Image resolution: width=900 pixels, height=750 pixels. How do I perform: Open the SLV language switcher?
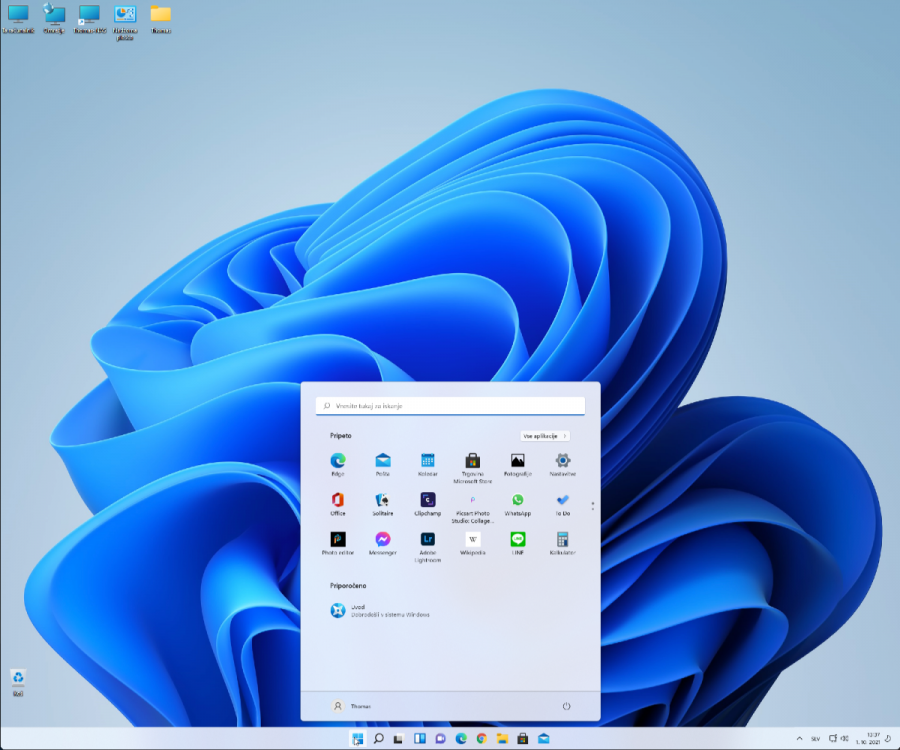coord(815,737)
